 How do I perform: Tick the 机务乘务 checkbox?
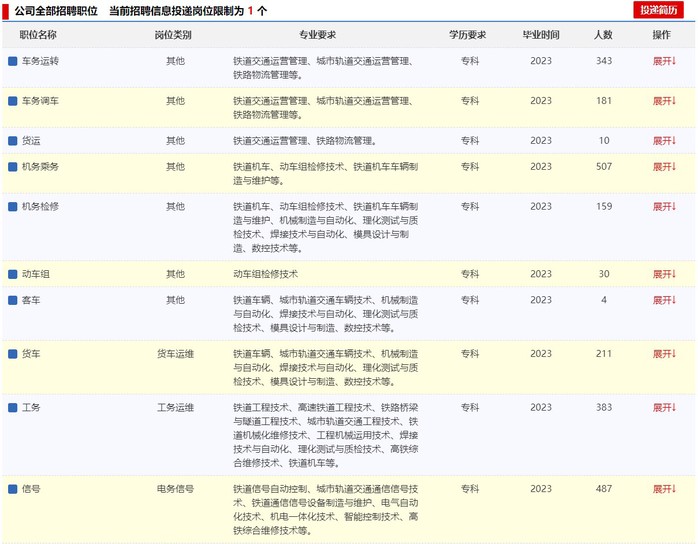(13, 167)
